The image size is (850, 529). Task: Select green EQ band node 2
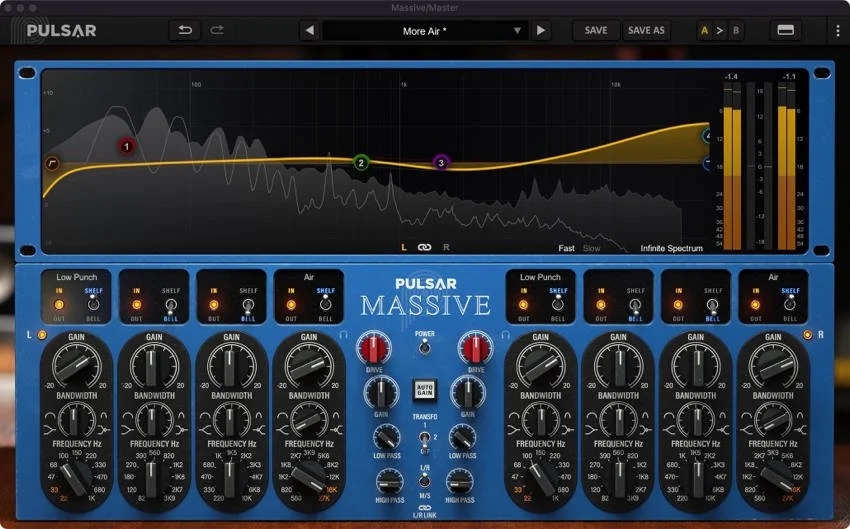(361, 162)
